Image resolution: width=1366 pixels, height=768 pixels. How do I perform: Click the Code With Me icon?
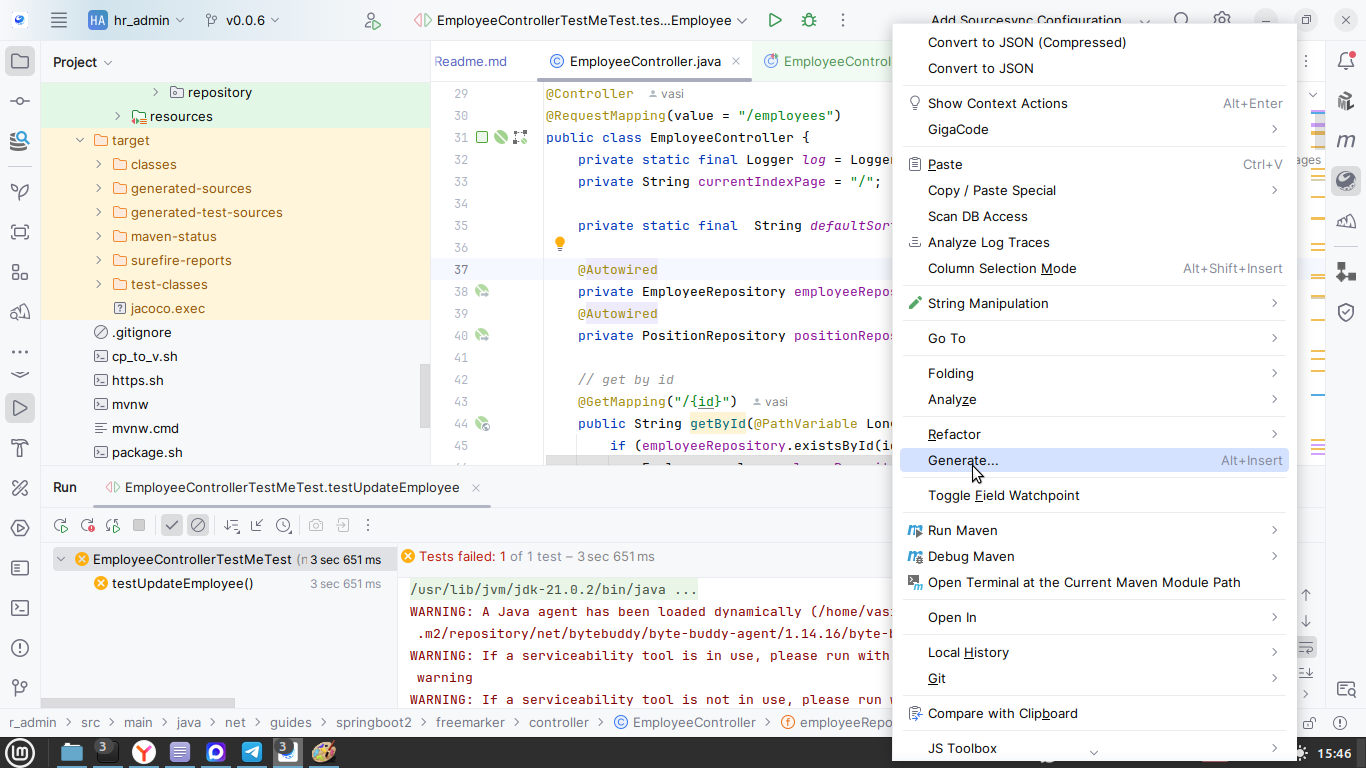[373, 20]
